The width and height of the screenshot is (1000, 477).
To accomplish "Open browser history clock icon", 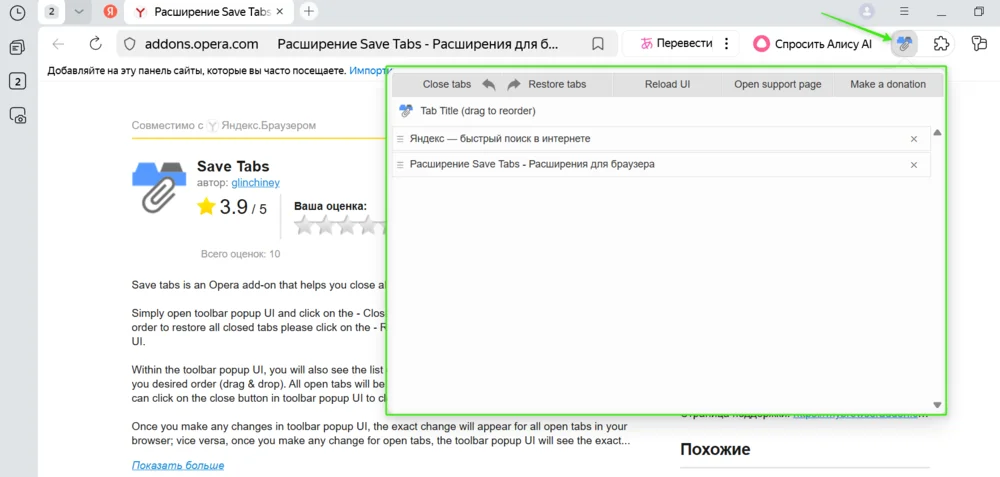I will pyautogui.click(x=18, y=12).
